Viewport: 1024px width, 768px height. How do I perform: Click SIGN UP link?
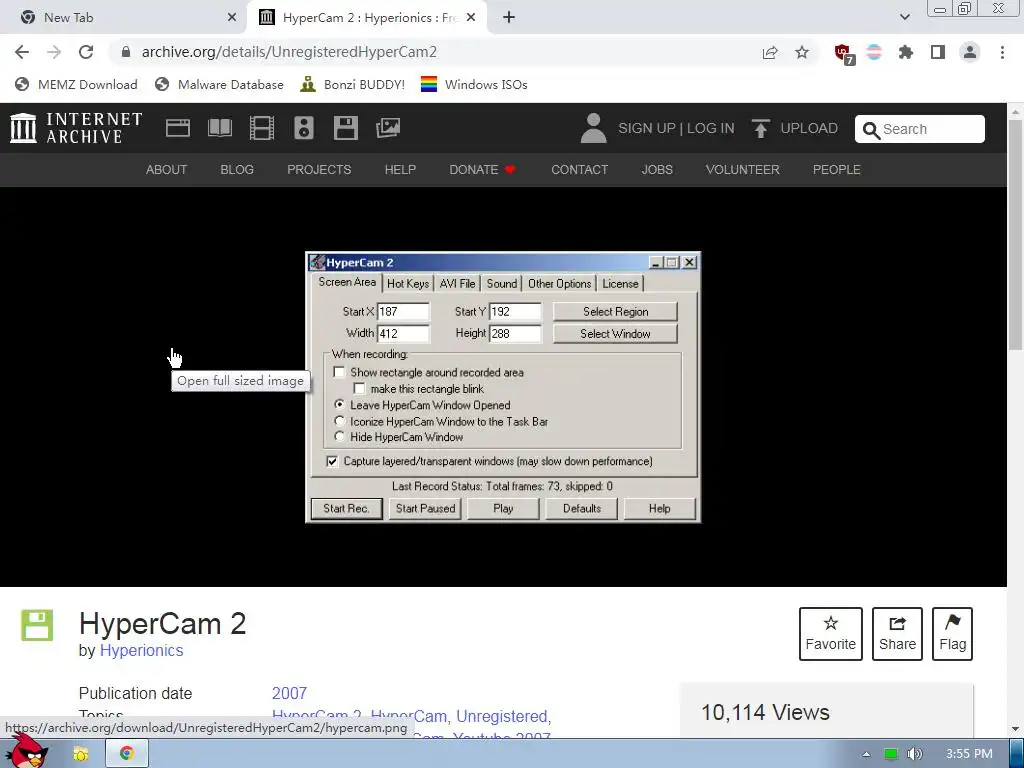(647, 129)
